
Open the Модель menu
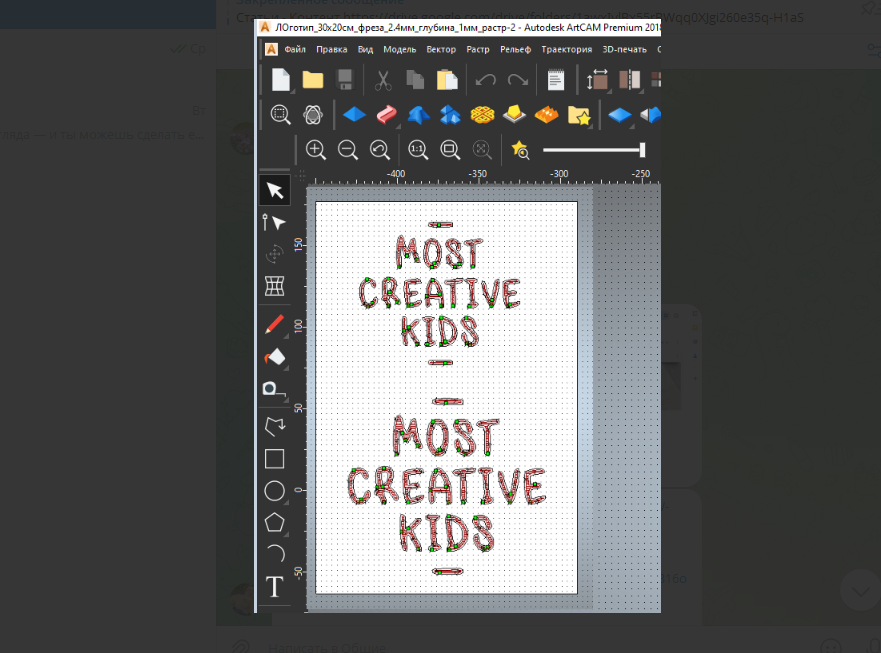coord(399,49)
